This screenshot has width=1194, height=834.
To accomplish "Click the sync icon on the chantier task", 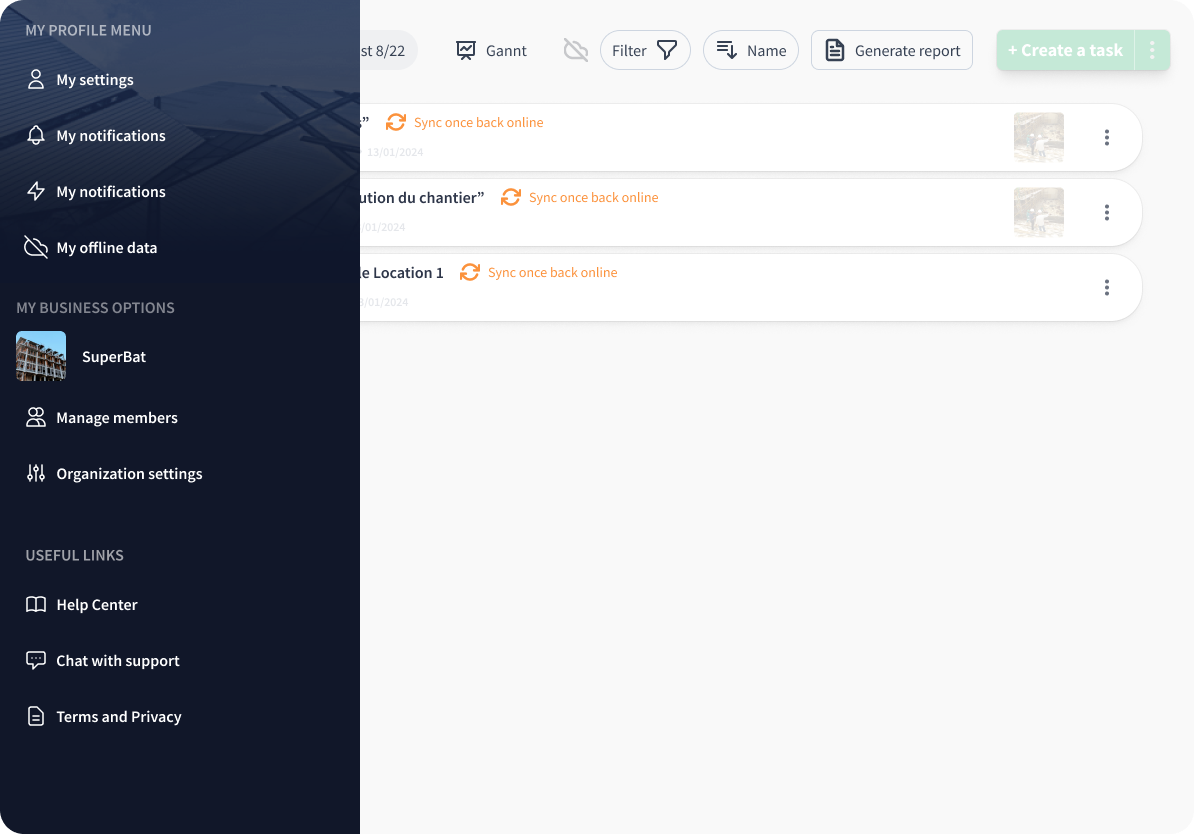I will pyautogui.click(x=511, y=197).
